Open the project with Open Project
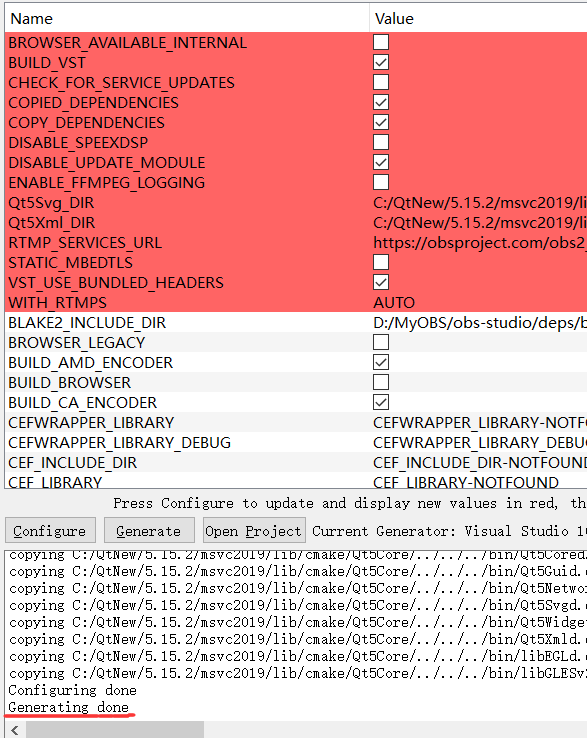The image size is (587, 738). tap(254, 530)
